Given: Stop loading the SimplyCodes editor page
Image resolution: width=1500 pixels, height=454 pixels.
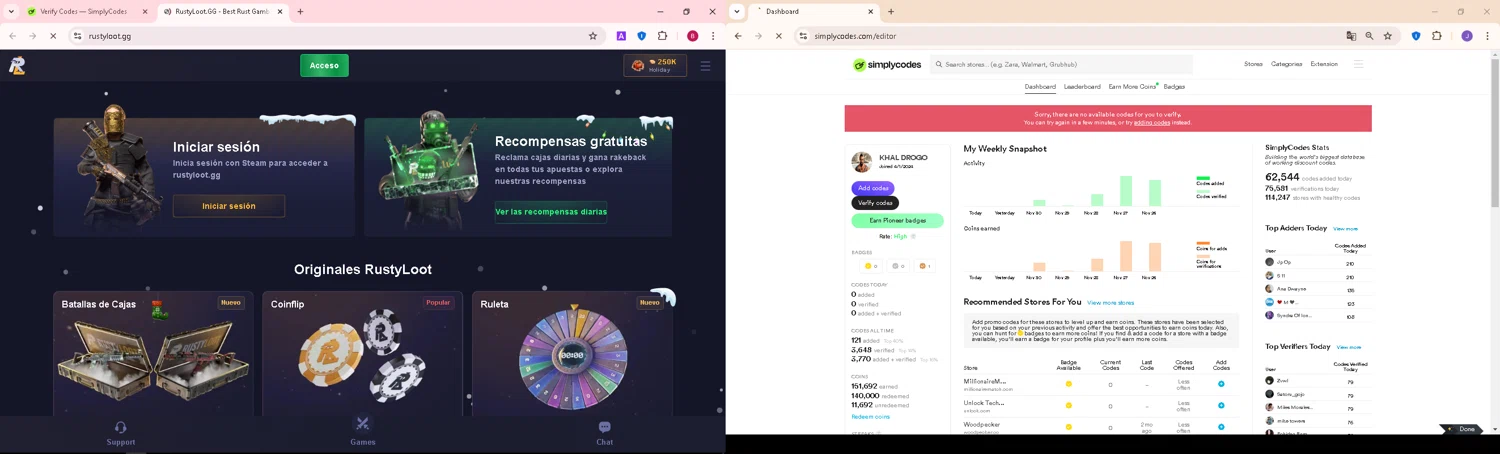Looking at the screenshot, I should click(x=778, y=36).
